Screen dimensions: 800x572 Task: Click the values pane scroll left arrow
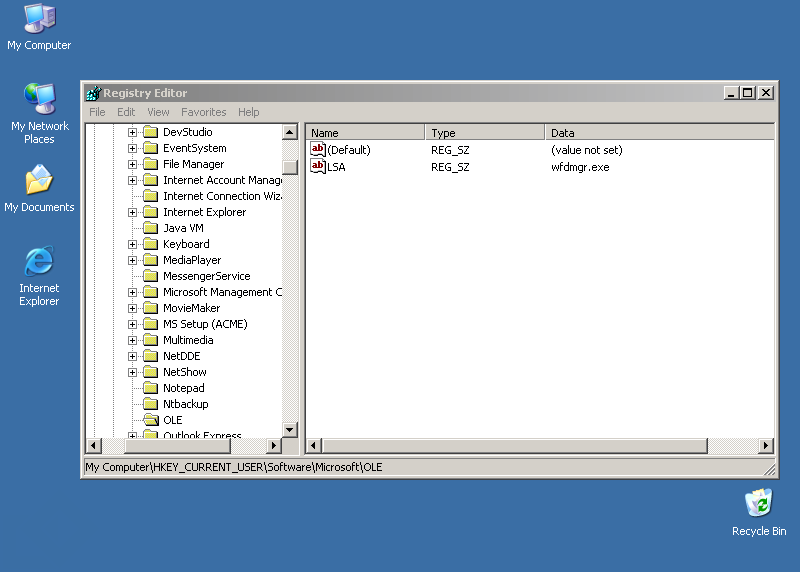pyautogui.click(x=314, y=445)
